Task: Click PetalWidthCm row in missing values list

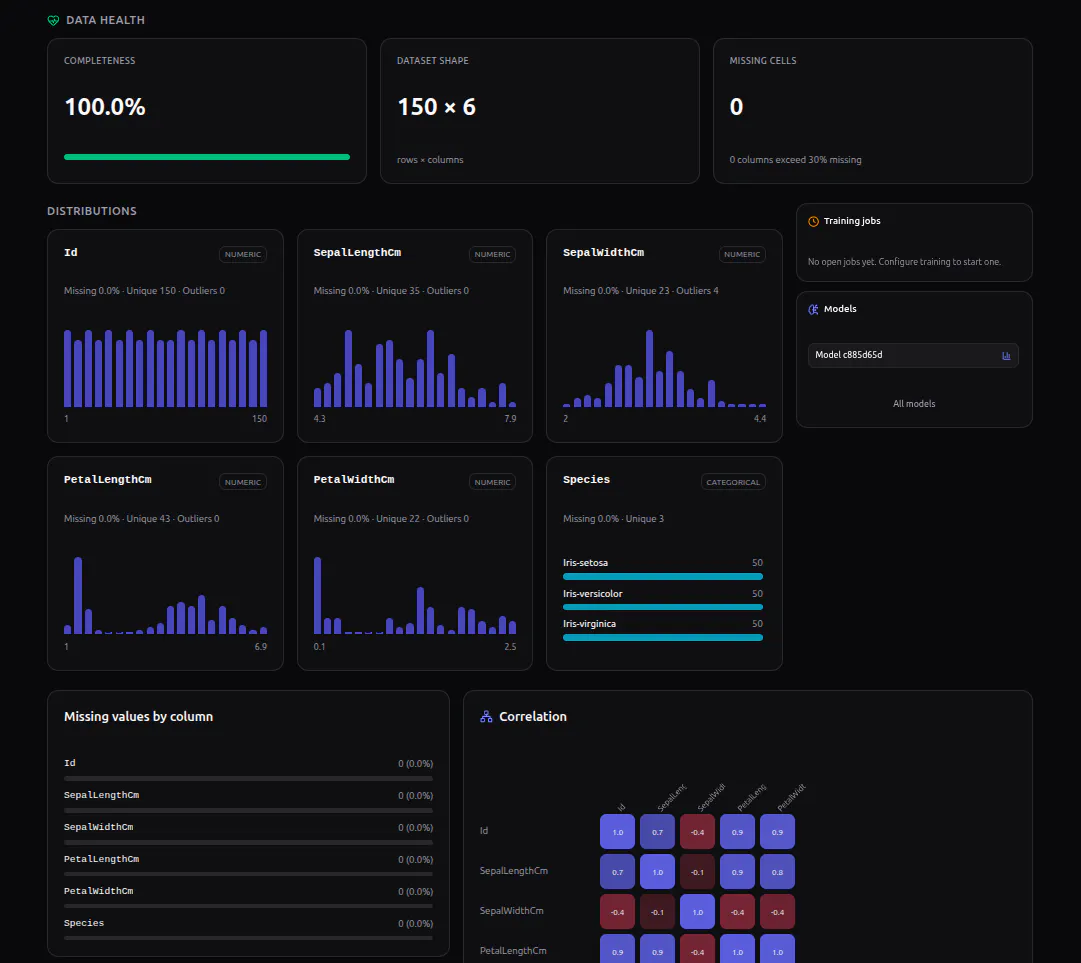Action: pos(248,897)
